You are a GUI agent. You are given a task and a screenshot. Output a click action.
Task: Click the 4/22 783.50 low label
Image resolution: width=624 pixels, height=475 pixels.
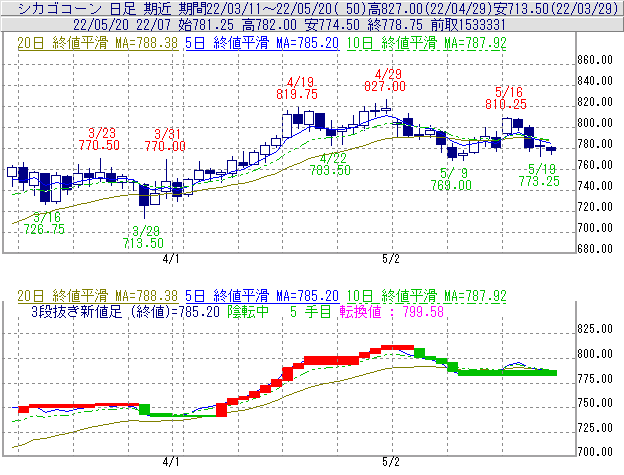click(330, 164)
